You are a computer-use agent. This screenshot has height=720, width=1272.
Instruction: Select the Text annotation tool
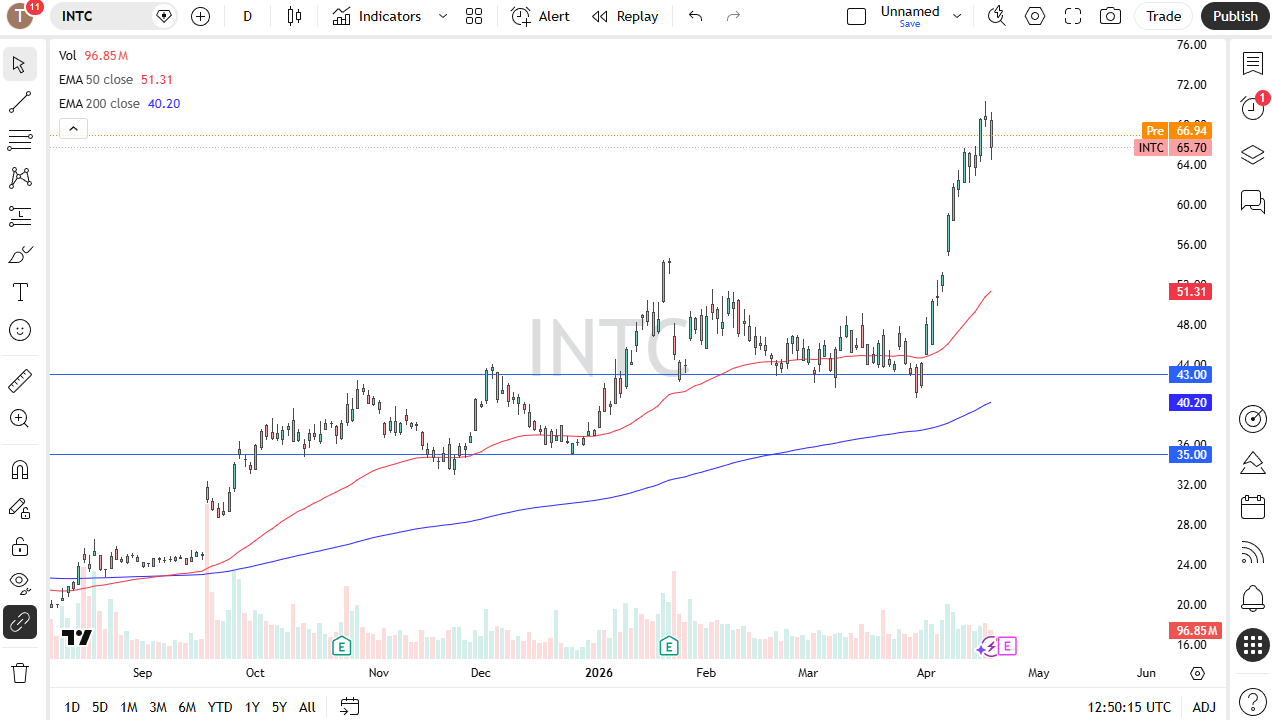pyautogui.click(x=19, y=292)
